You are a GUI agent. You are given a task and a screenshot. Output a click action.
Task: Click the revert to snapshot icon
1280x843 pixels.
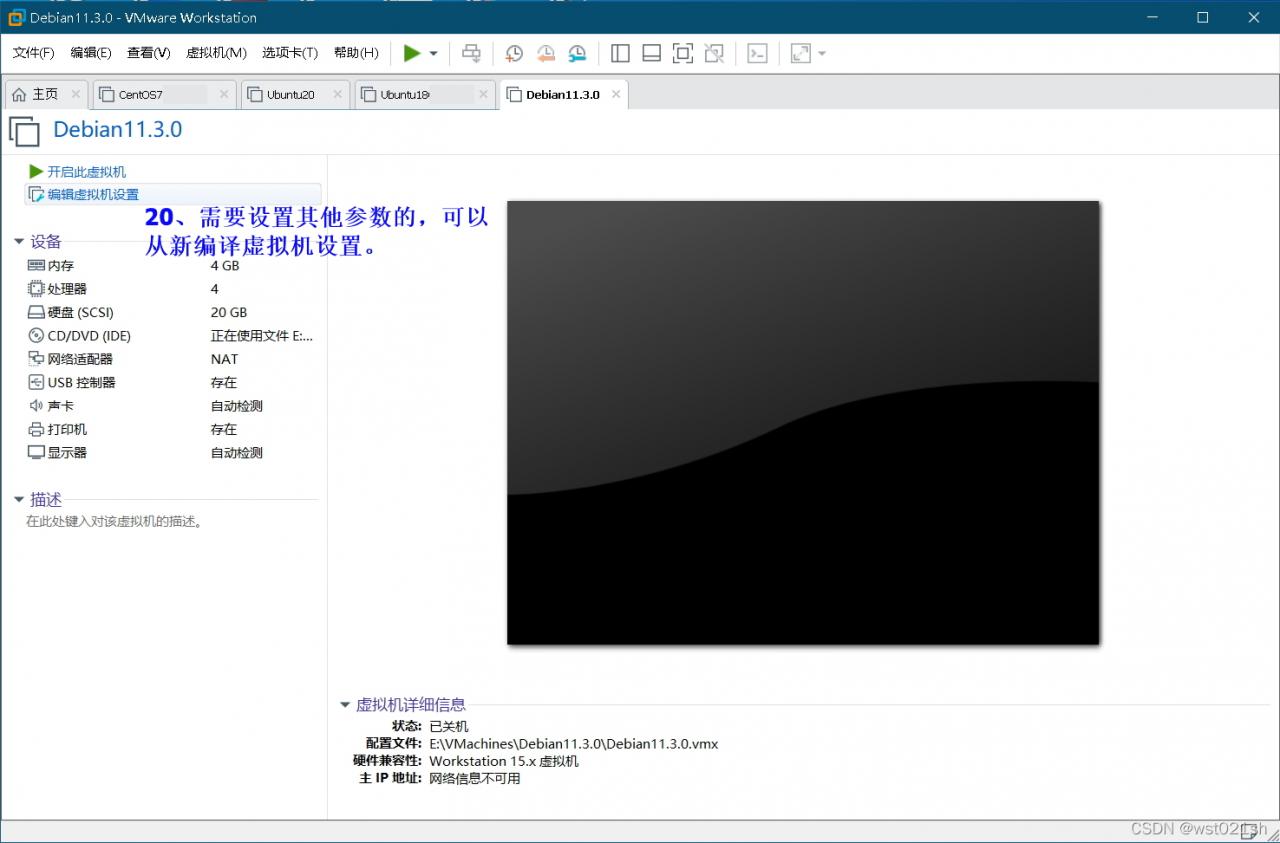coord(546,53)
